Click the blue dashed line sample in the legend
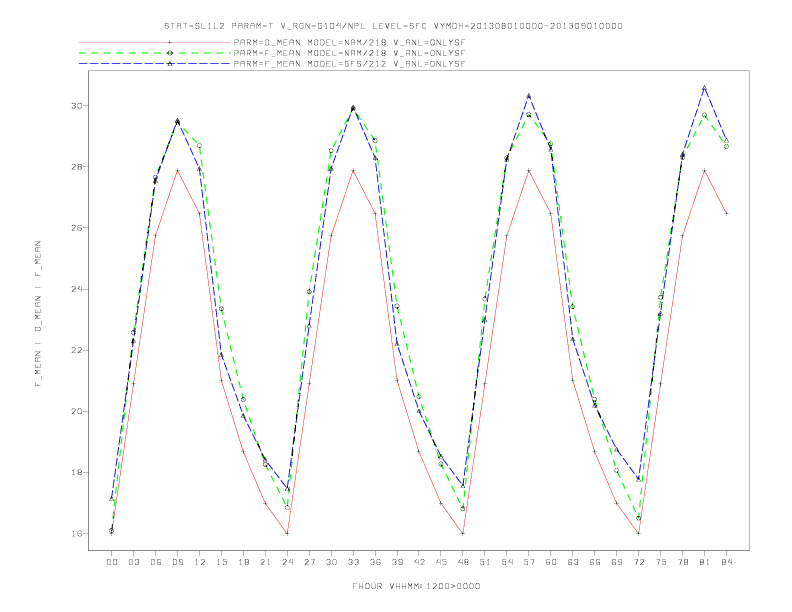Image resolution: width=792 pixels, height=612 pixels. click(155, 64)
